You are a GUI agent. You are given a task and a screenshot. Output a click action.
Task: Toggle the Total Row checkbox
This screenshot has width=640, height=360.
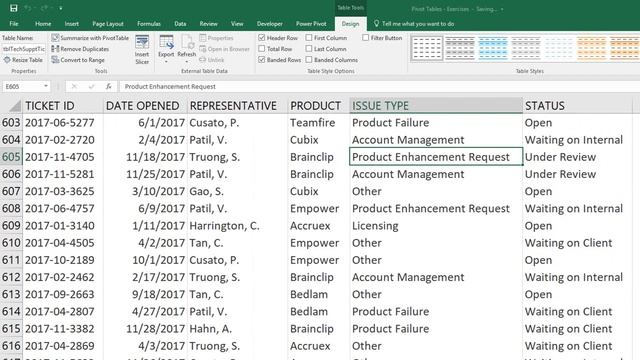tap(262, 49)
